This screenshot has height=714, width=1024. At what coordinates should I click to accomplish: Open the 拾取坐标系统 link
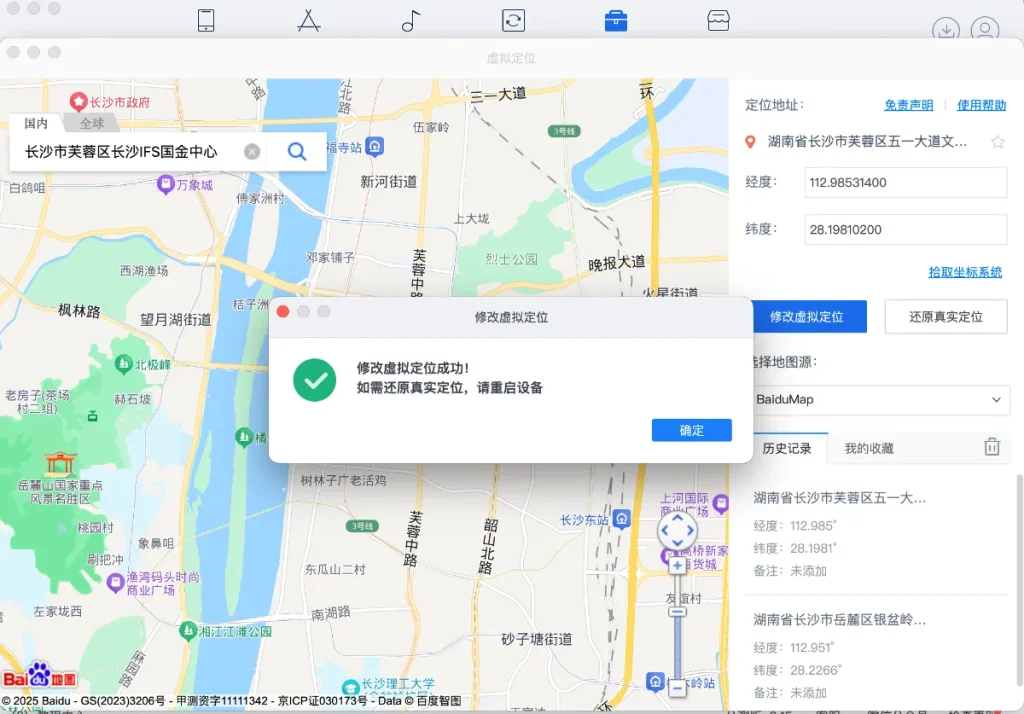point(965,272)
